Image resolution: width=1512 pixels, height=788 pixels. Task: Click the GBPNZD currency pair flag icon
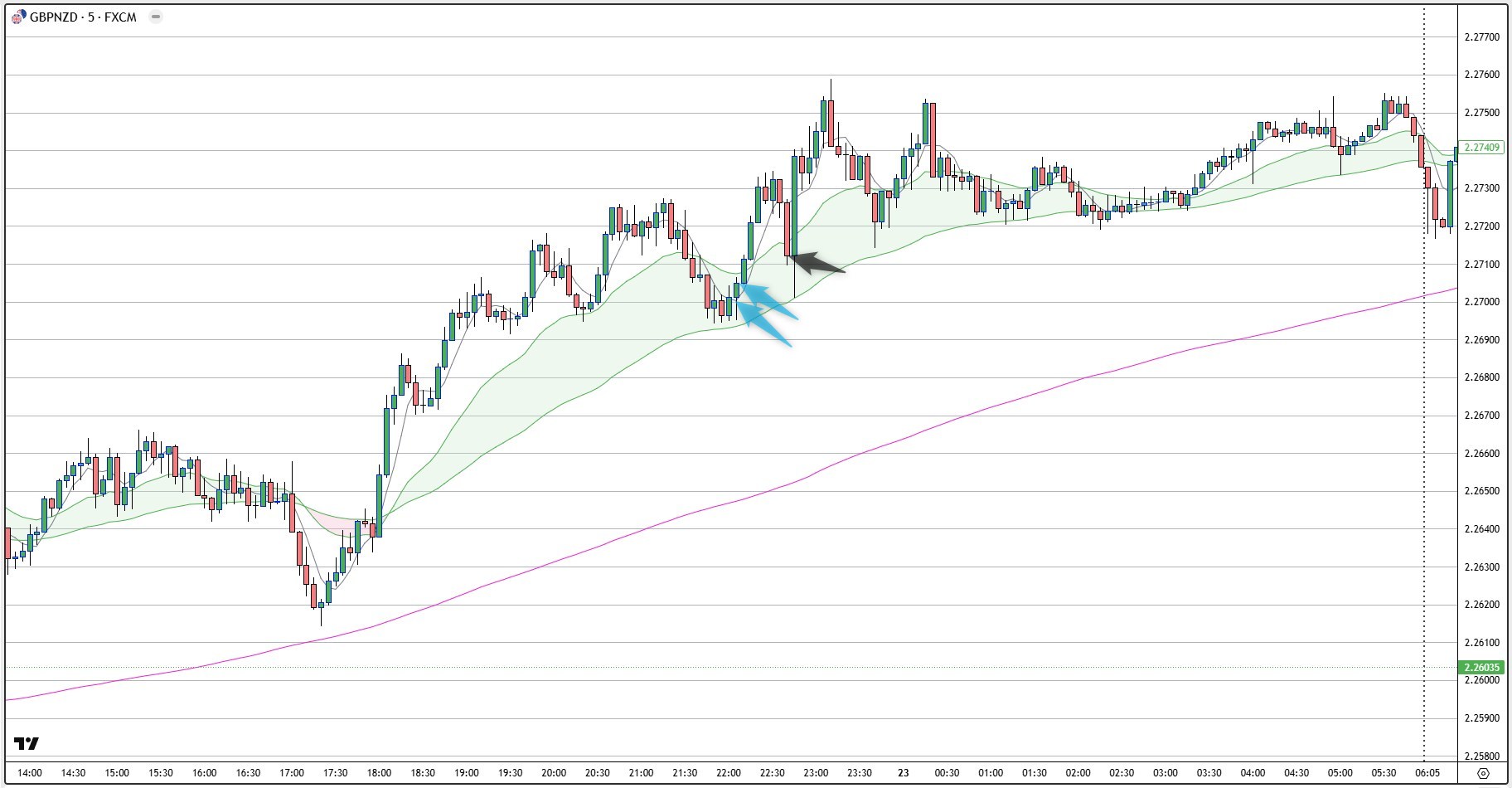[18, 17]
